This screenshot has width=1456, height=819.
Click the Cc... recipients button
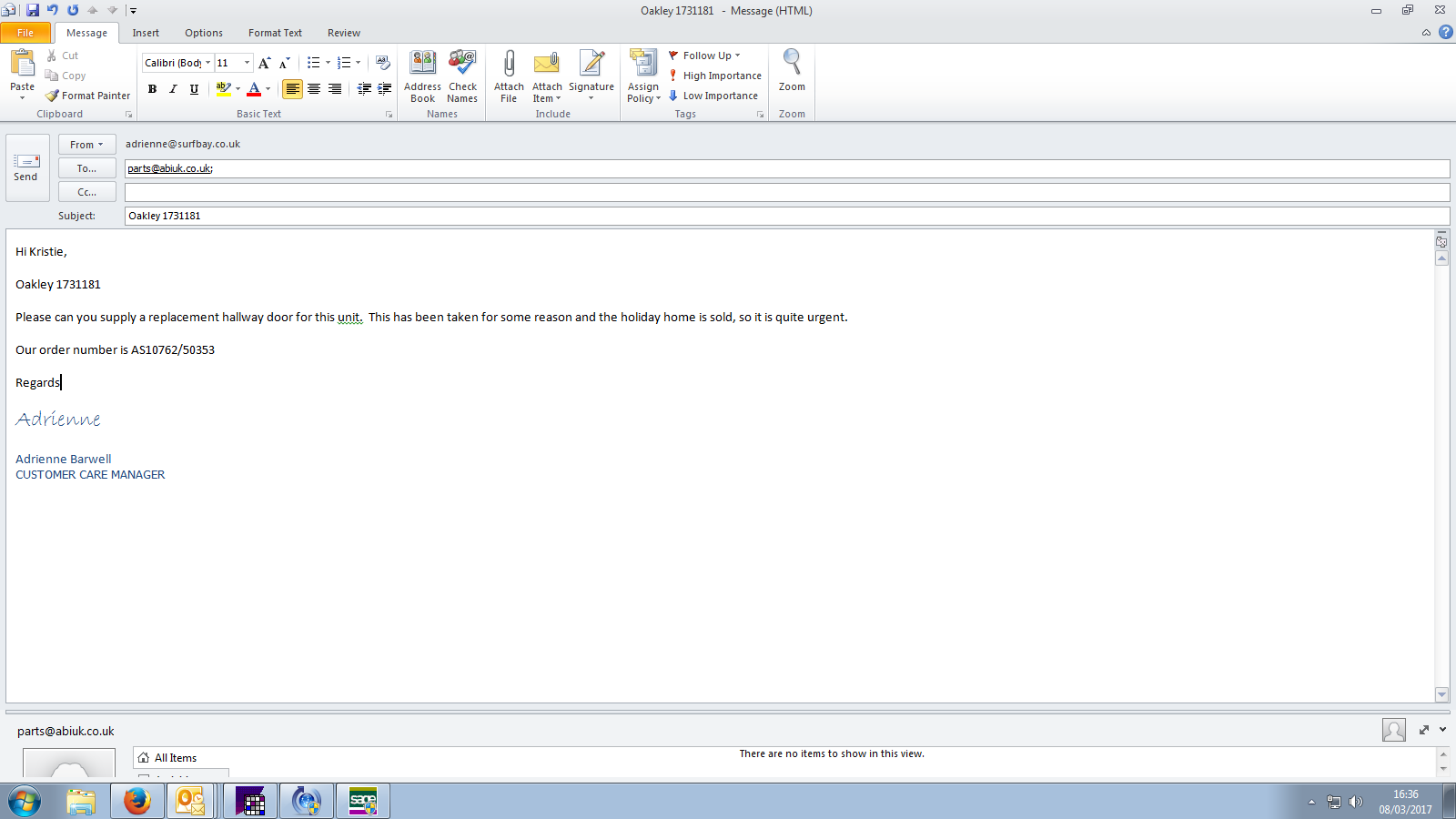click(87, 192)
